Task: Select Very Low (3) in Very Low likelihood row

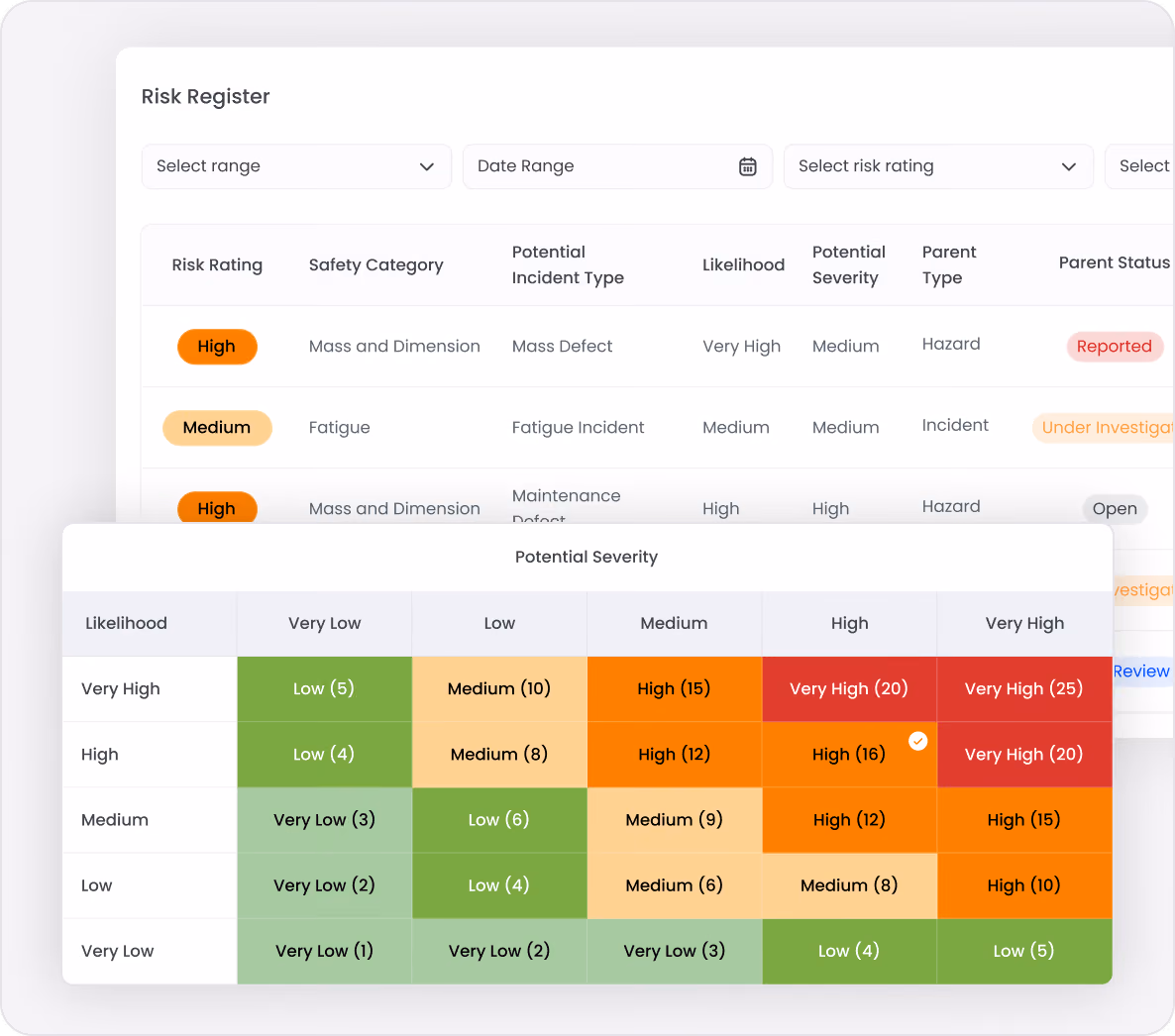Action: tap(675, 952)
